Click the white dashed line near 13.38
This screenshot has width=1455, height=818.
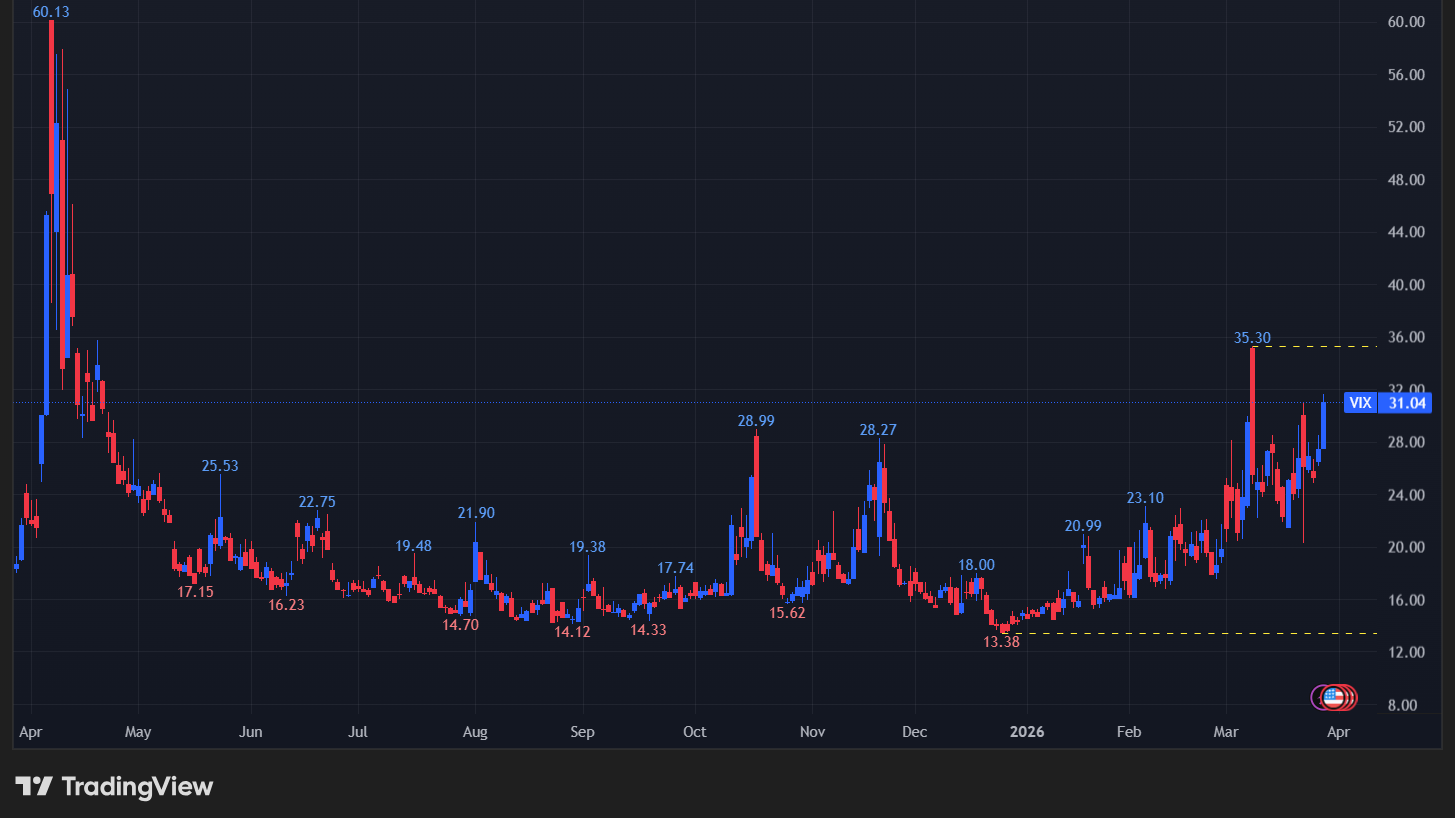tap(1200, 633)
